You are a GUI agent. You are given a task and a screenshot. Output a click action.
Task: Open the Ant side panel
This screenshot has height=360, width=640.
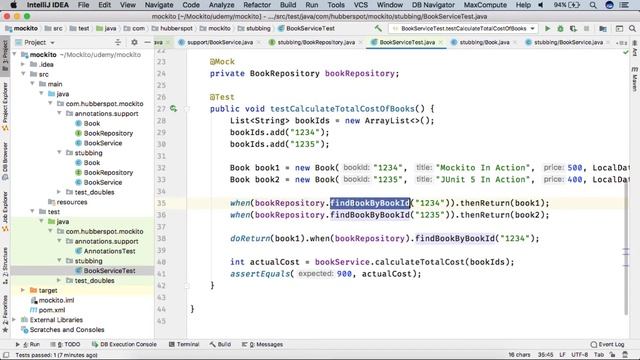[635, 49]
